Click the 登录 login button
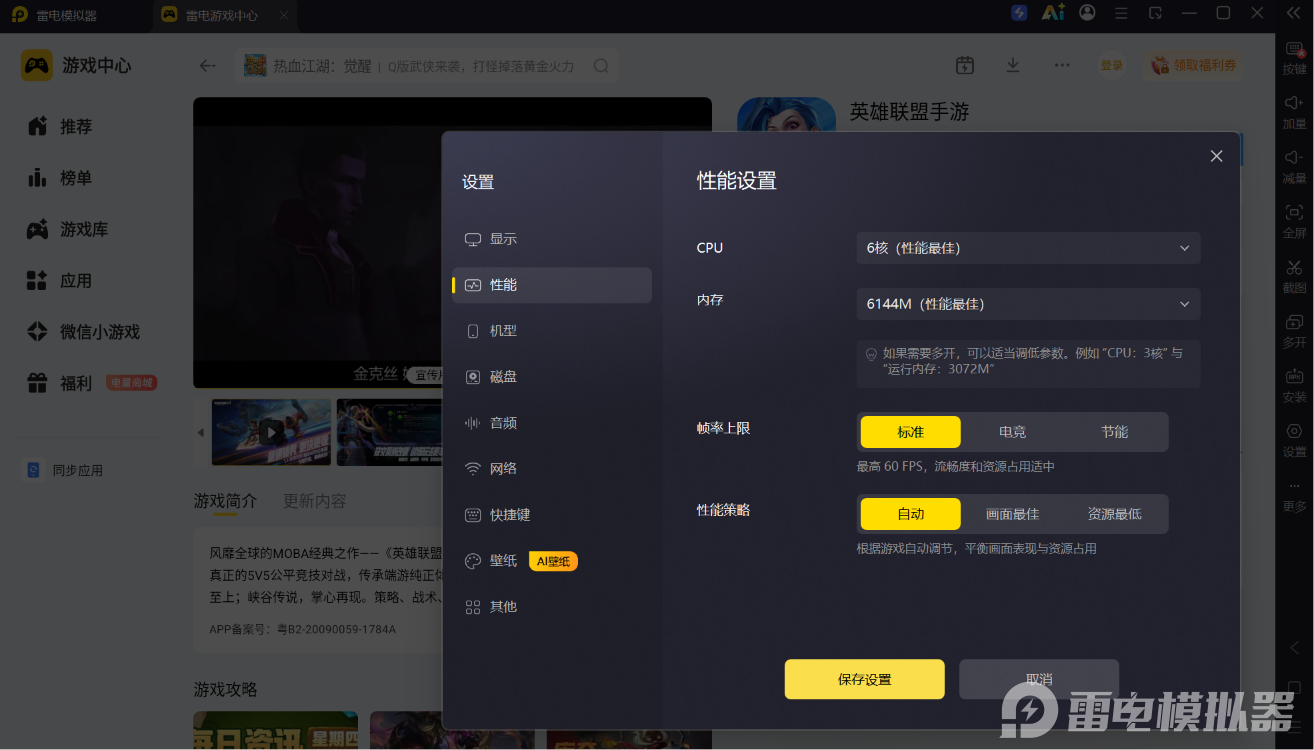 (1112, 66)
